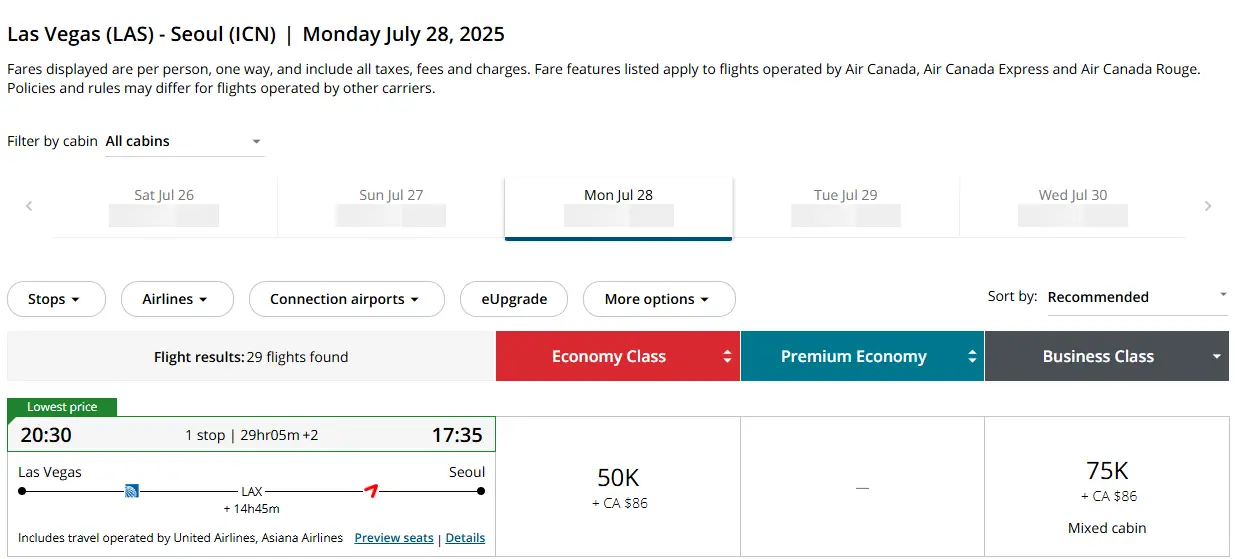Change the Sort by Recommended selection
Viewport: 1235px width, 559px height.
pos(1137,297)
